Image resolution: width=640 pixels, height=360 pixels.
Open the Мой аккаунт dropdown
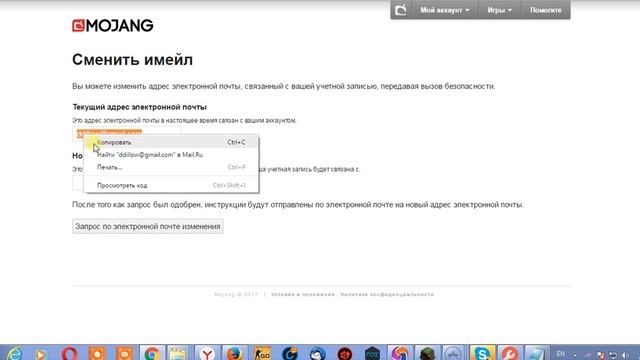point(444,10)
